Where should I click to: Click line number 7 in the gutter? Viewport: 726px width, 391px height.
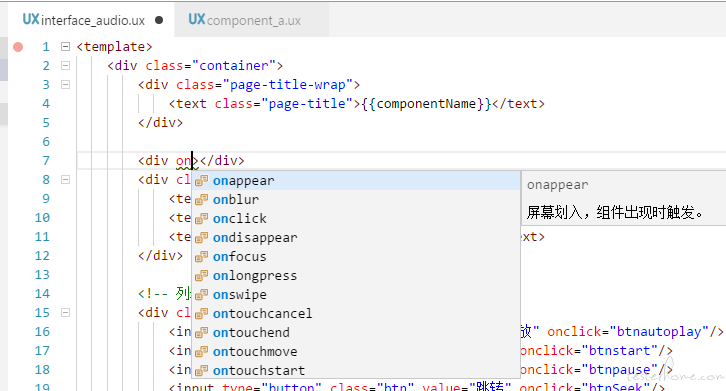pos(46,160)
